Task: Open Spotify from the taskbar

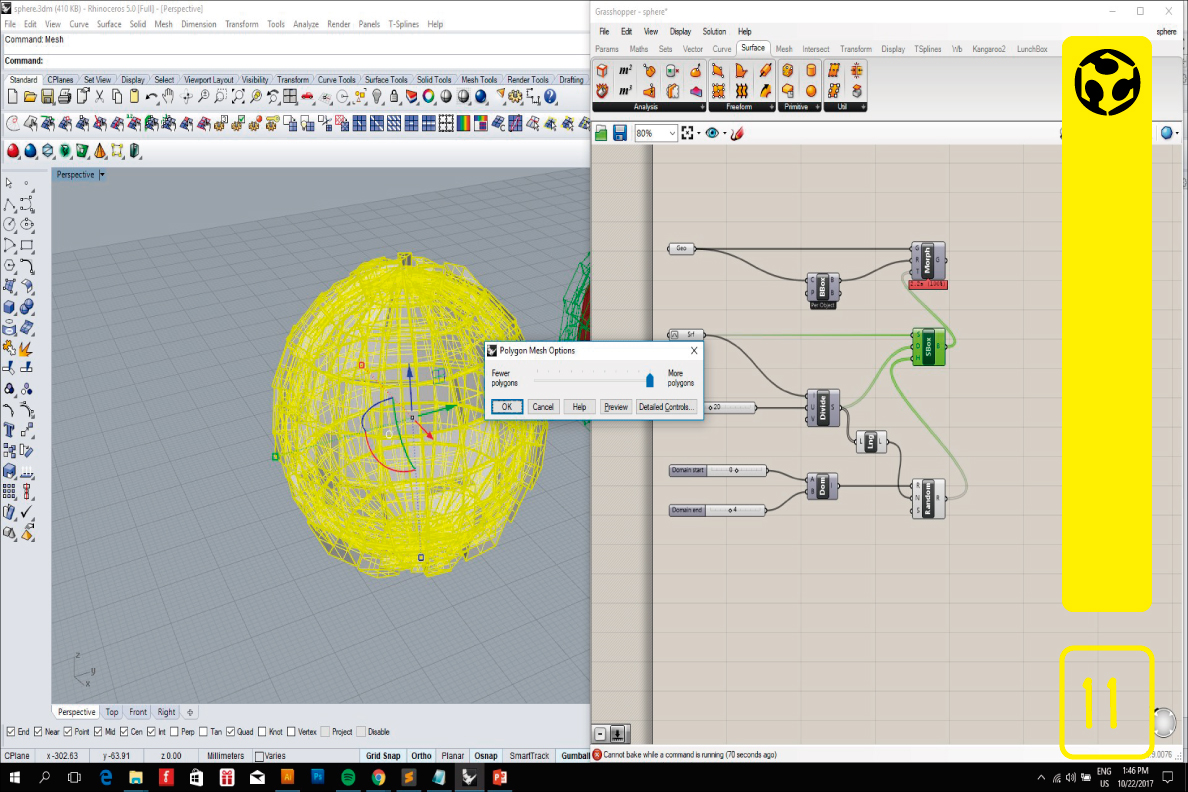Action: coord(348,777)
